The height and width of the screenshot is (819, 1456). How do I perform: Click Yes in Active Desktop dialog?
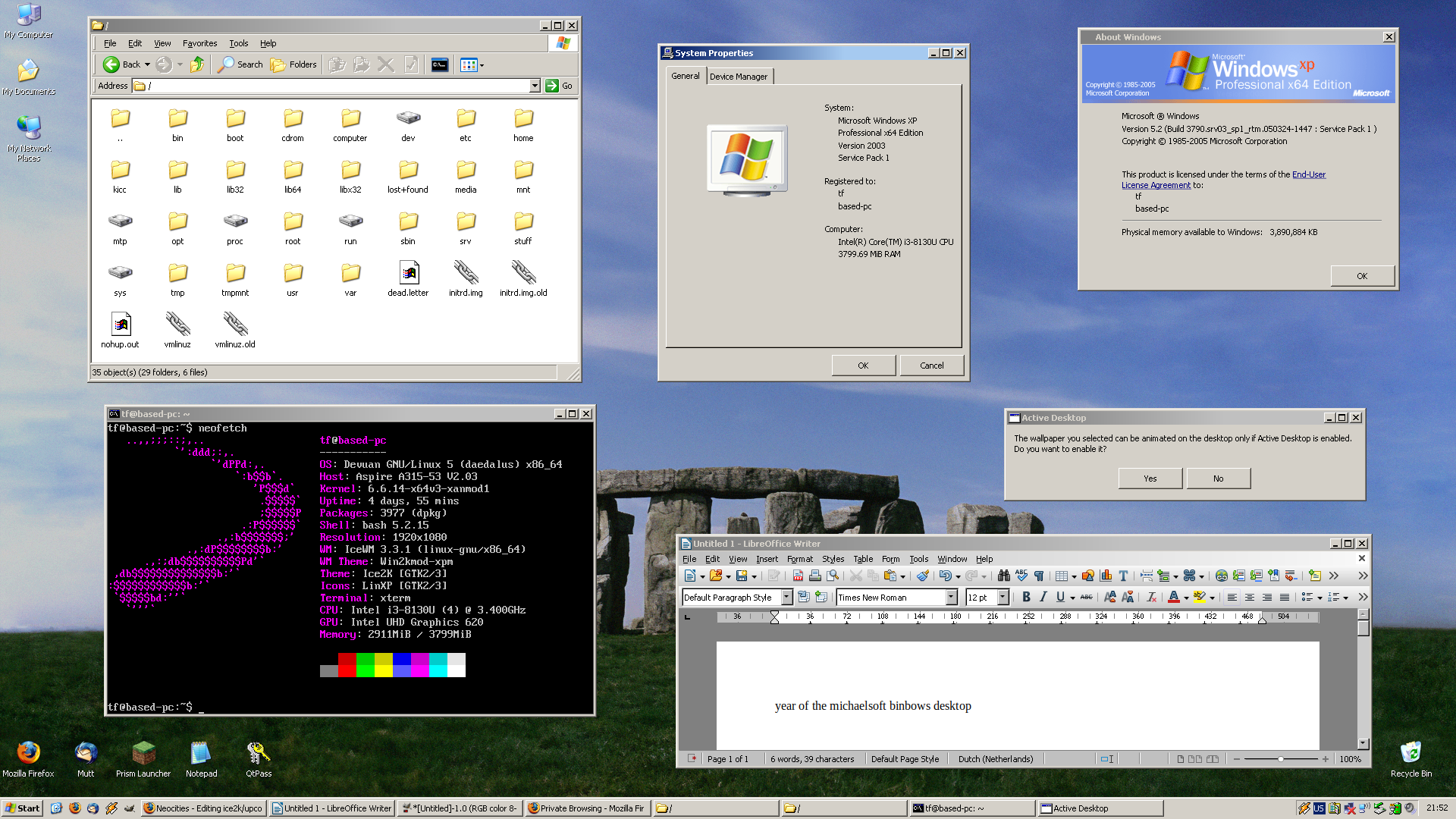[x=1150, y=479]
